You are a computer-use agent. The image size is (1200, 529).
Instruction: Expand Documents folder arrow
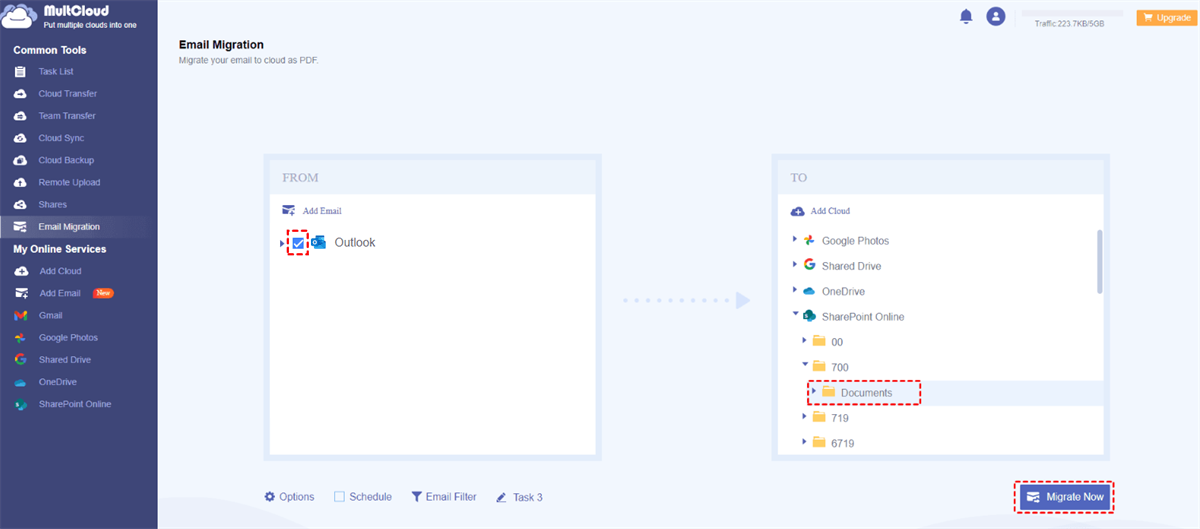814,391
